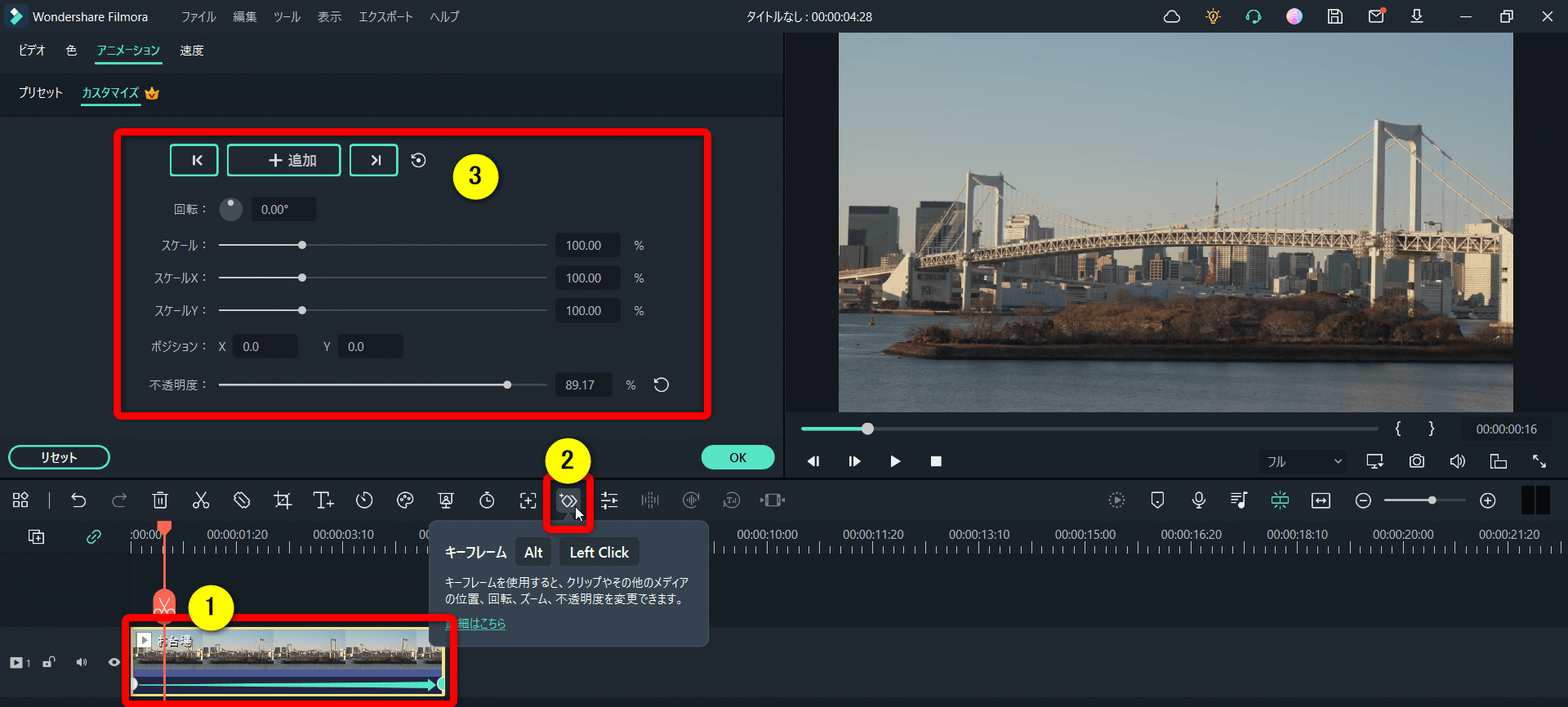Record voiceover with microphone icon
This screenshot has width=1568, height=707.
click(x=1198, y=500)
